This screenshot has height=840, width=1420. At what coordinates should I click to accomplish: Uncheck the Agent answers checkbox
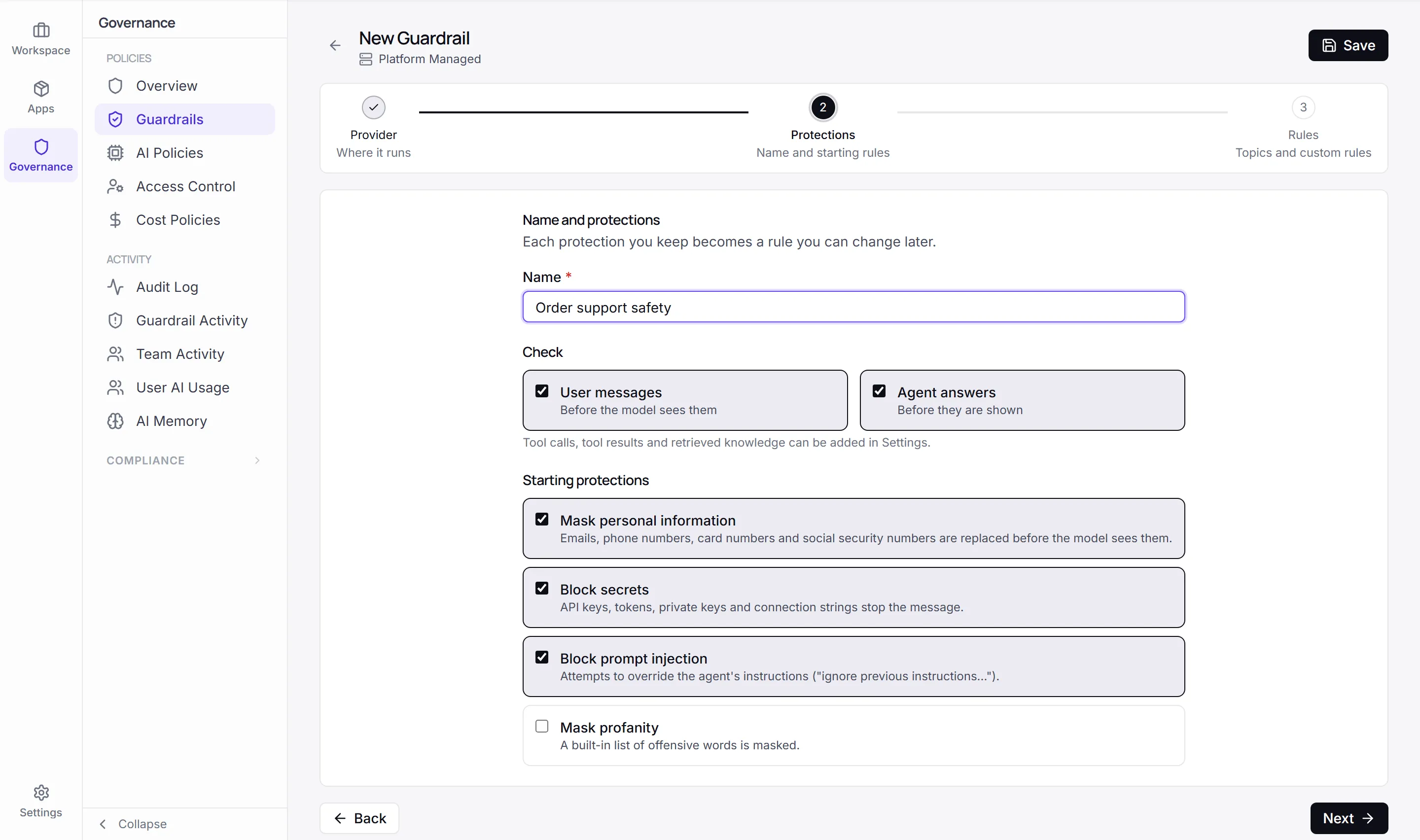pos(879,391)
